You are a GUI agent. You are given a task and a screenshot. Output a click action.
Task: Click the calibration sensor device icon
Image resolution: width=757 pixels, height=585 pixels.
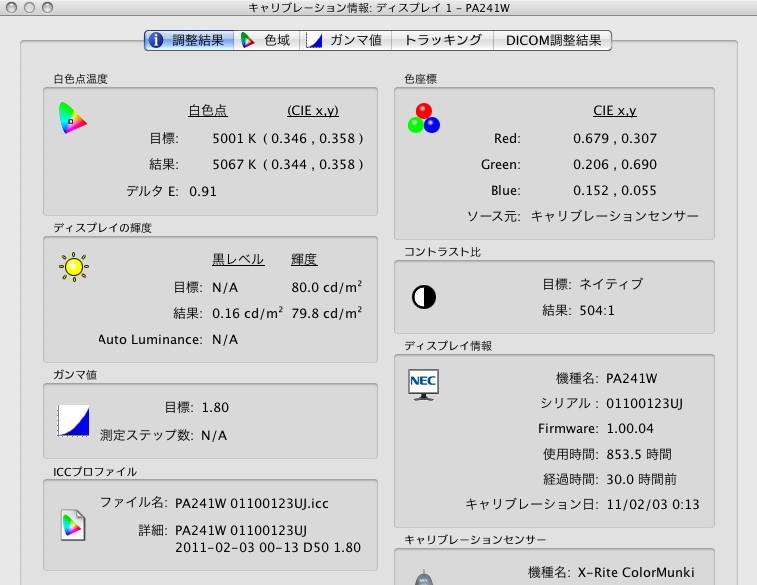click(x=424, y=577)
